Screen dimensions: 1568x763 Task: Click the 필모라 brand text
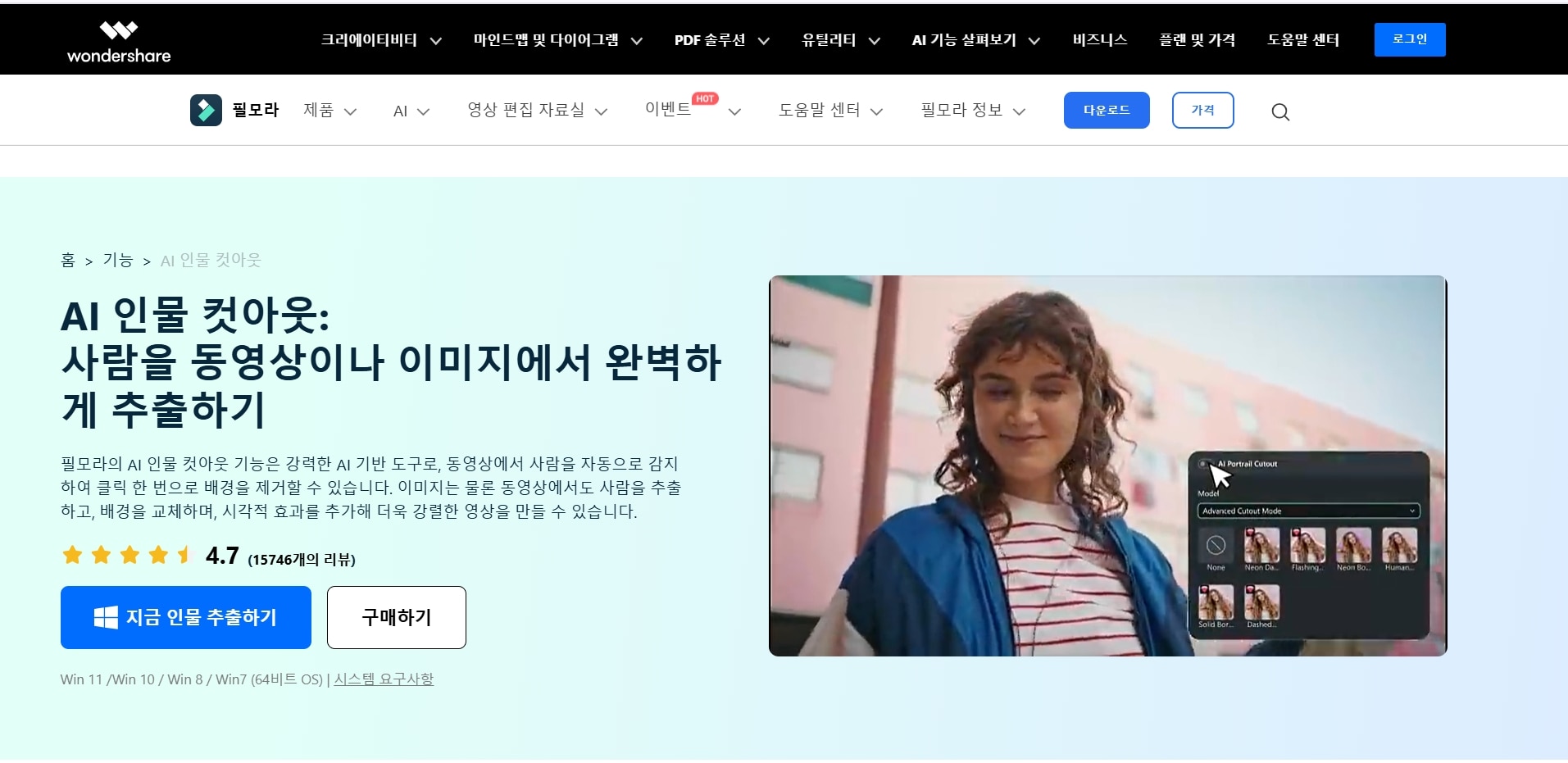[256, 110]
